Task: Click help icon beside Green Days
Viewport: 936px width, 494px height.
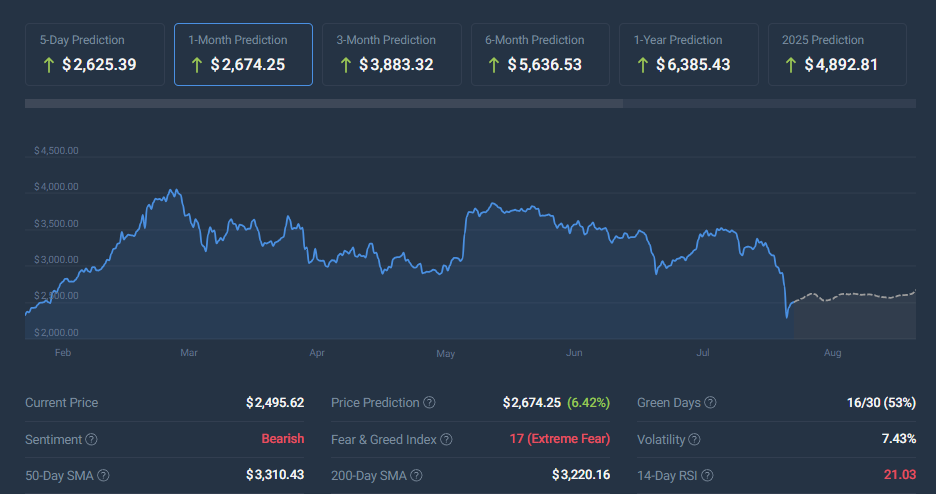Action: tap(710, 403)
